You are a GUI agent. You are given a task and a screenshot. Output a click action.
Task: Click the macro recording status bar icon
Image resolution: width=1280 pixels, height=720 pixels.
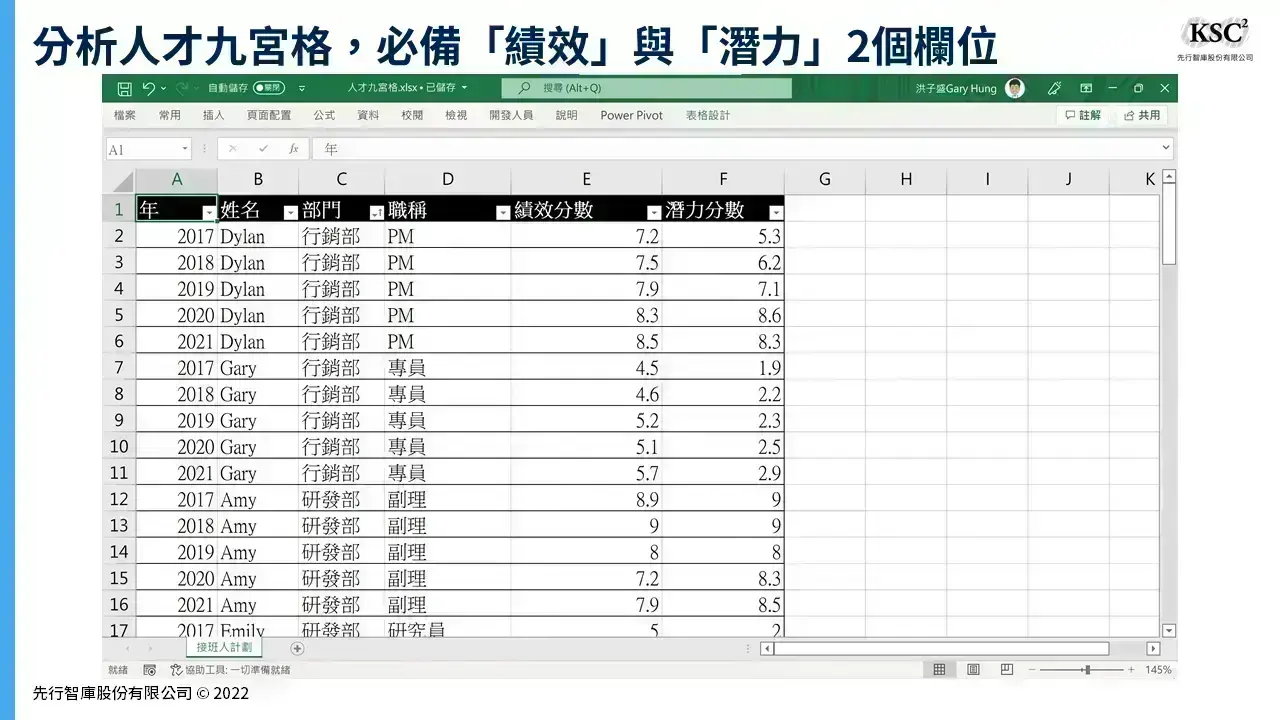click(149, 669)
